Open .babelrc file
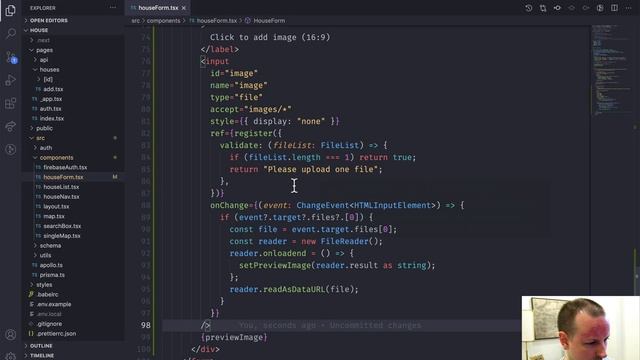 click(x=47, y=294)
